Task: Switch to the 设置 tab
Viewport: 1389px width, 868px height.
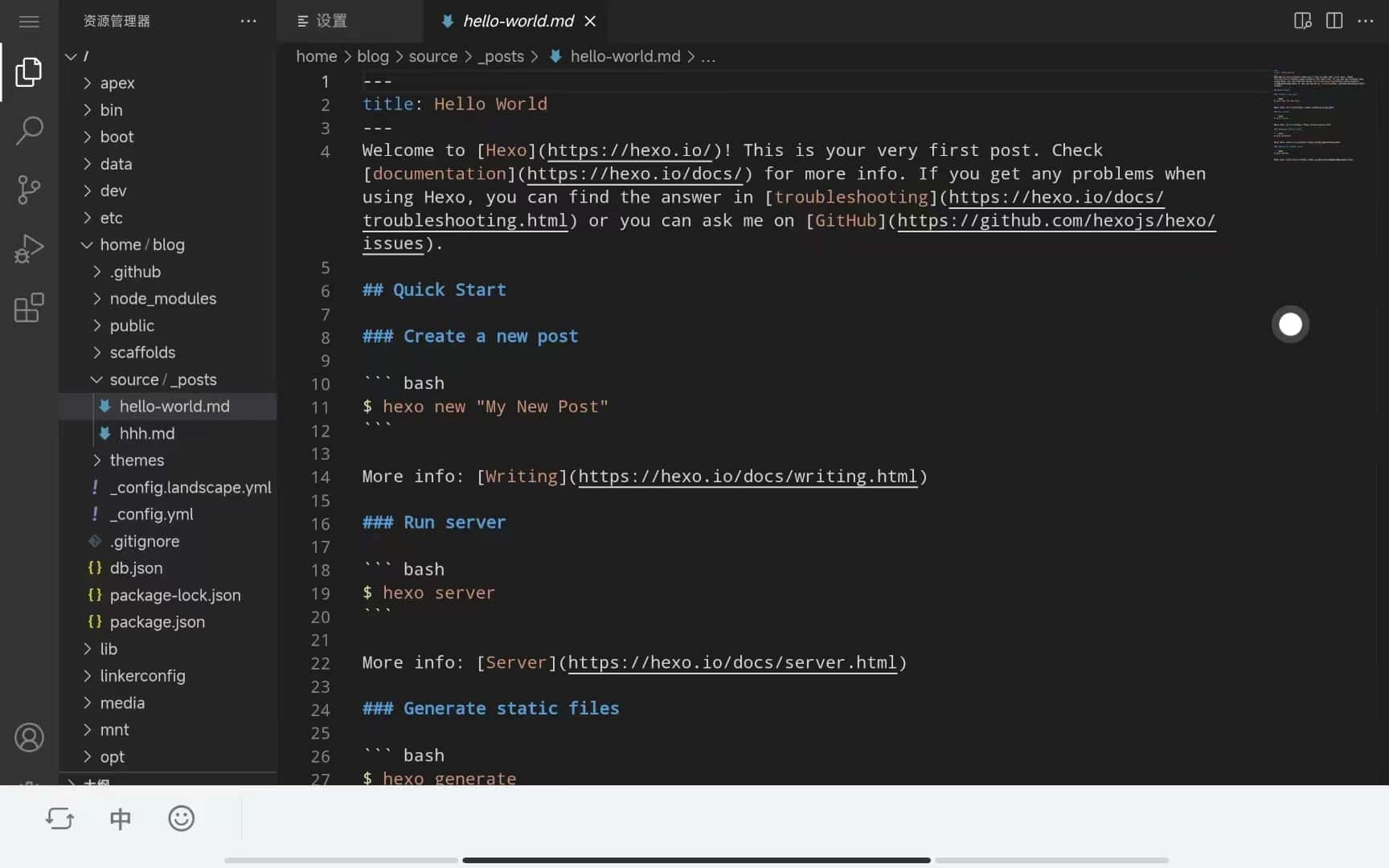Action: tap(331, 21)
